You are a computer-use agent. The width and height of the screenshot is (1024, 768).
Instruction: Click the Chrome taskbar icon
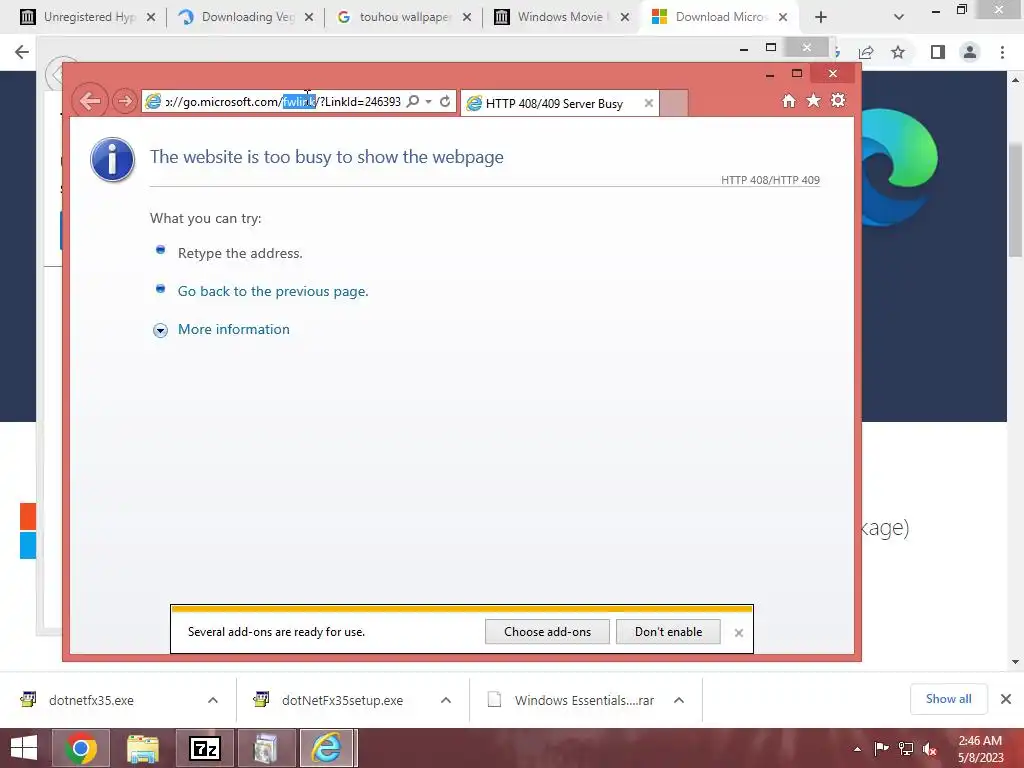(x=81, y=748)
